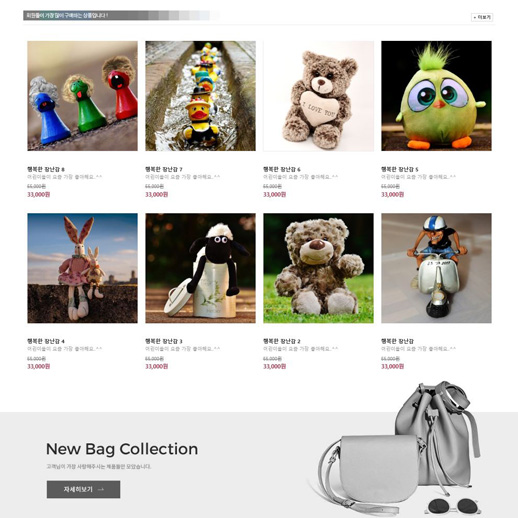Screen dimensions: 518x518
Task: Open the black sheep toy thumbnail
Action: (x=200, y=268)
